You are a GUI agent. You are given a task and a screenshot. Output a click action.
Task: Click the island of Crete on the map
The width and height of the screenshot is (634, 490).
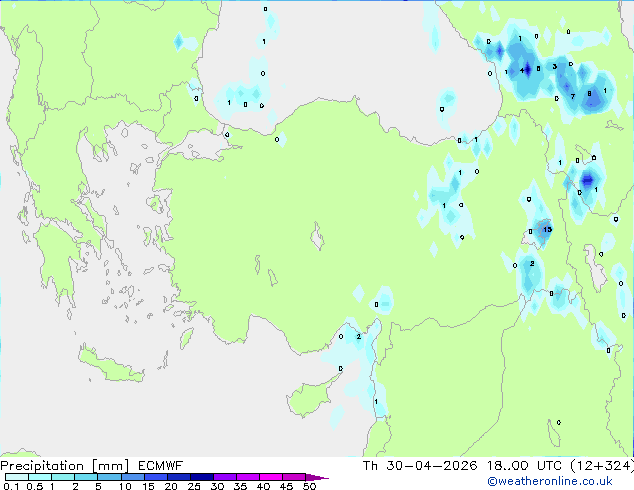[120, 374]
